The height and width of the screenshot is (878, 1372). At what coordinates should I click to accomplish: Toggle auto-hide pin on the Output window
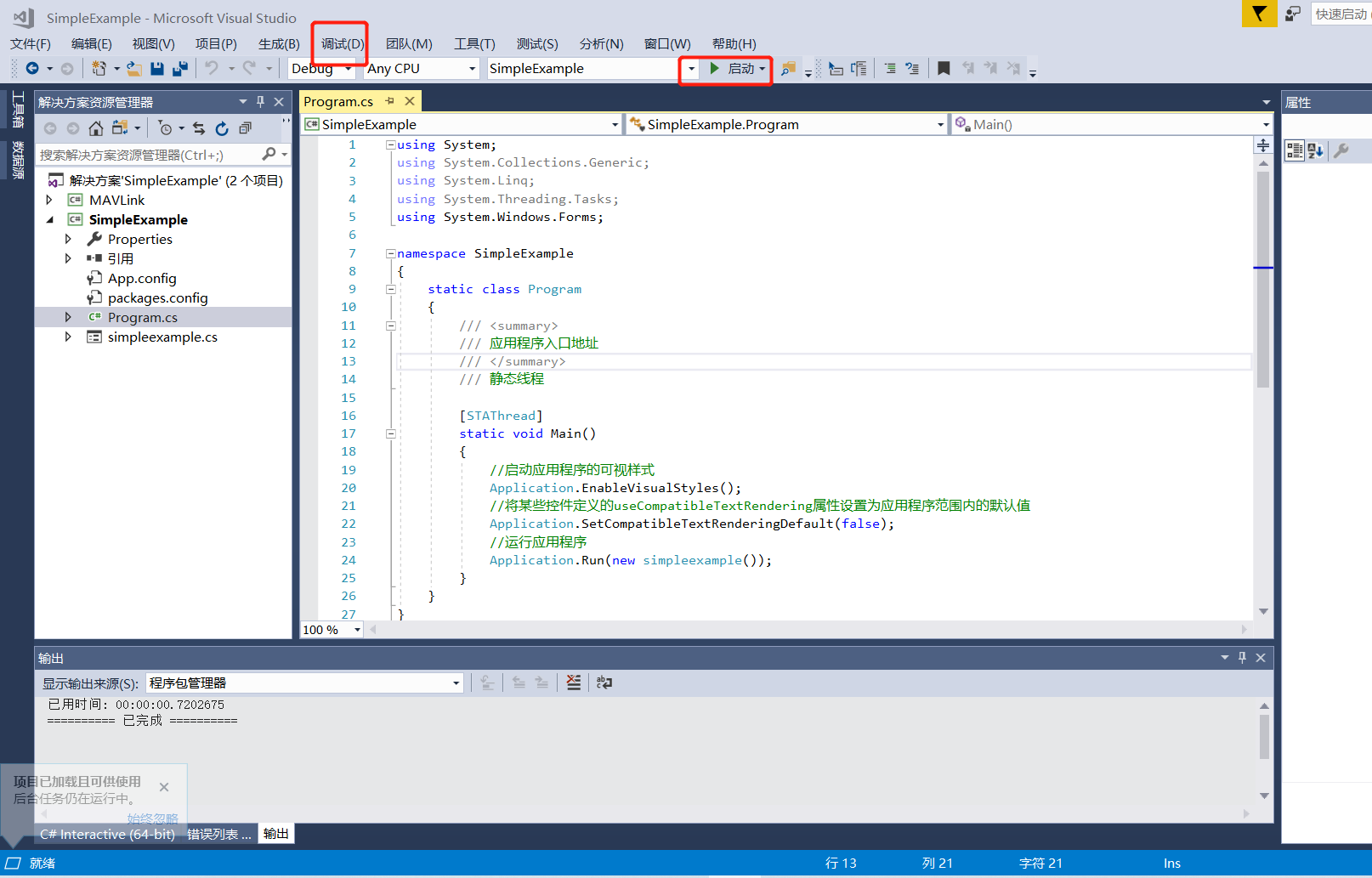tap(1241, 657)
